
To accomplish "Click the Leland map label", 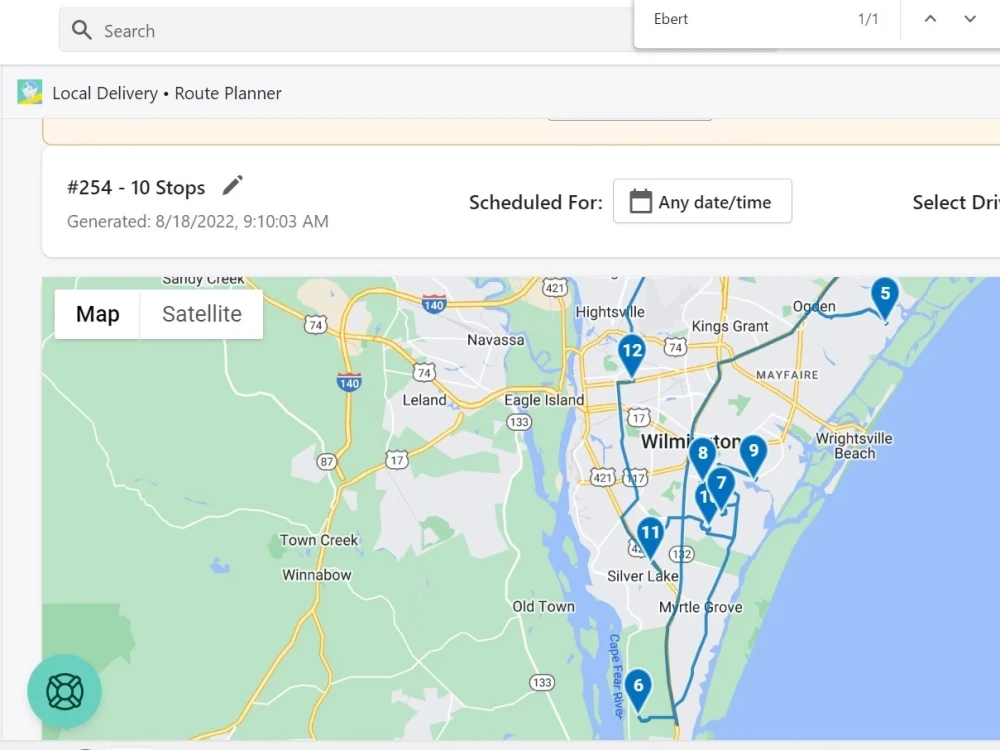I will (424, 400).
